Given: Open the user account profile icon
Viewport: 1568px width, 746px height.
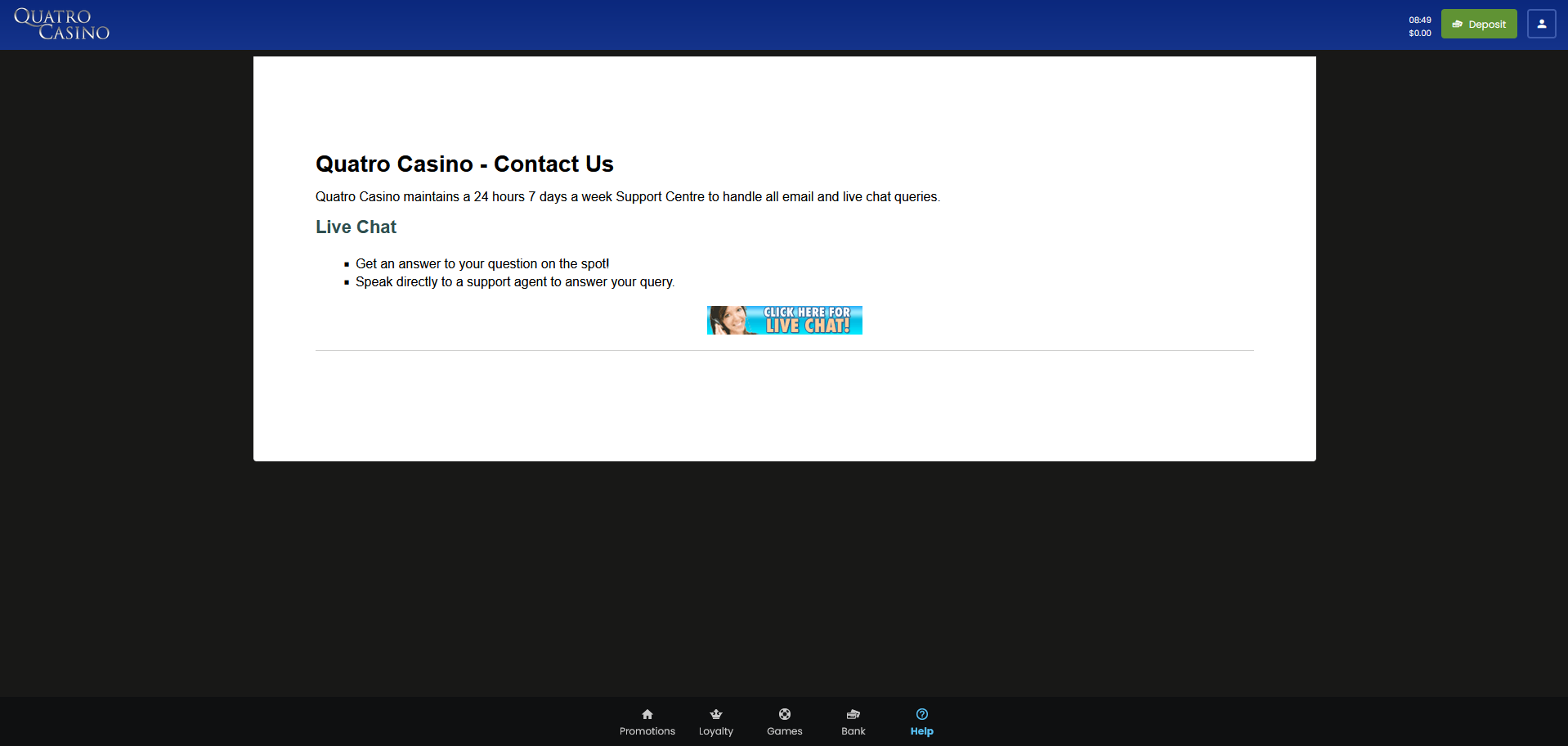Looking at the screenshot, I should pos(1541,24).
